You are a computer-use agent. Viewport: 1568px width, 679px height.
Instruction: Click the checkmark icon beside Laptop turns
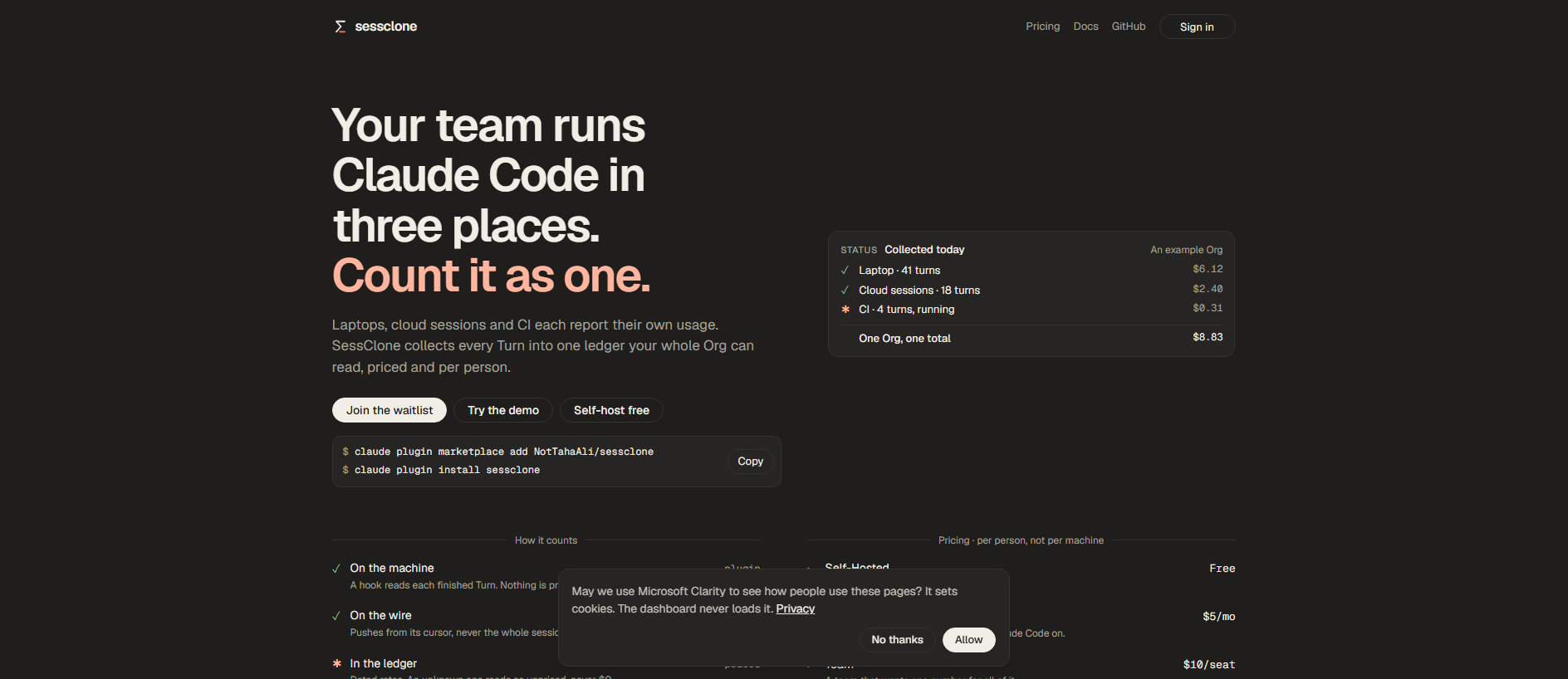pyautogui.click(x=845, y=271)
